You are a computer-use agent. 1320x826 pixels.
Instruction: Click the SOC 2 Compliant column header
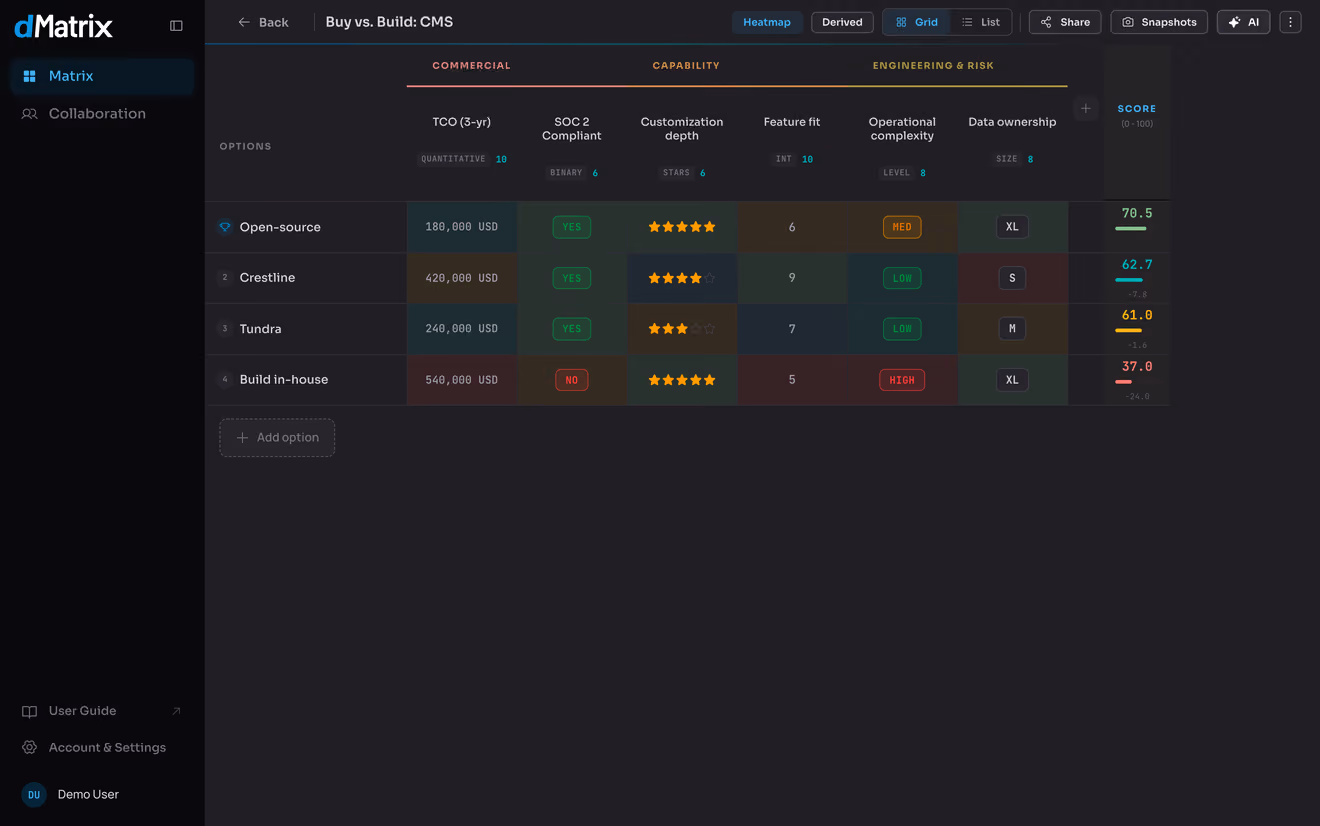(x=572, y=129)
